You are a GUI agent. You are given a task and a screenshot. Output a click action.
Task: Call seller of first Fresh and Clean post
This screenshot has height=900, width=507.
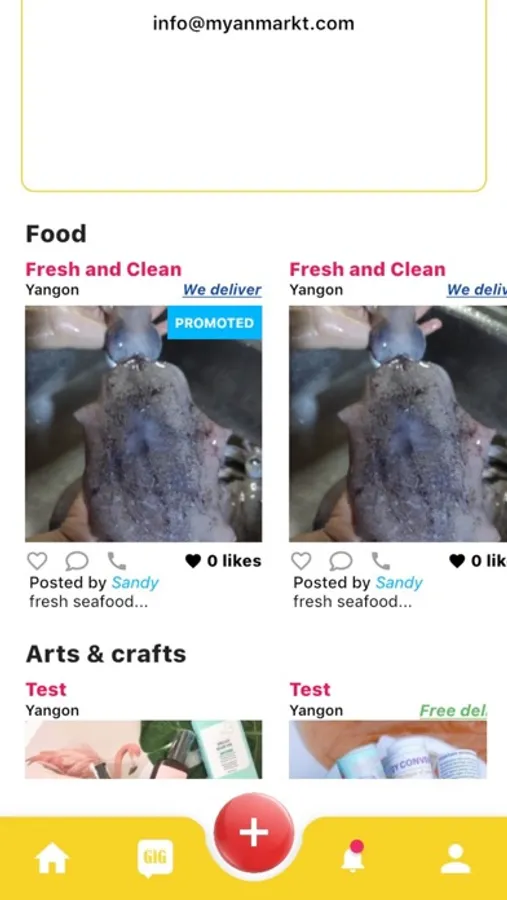click(117, 561)
